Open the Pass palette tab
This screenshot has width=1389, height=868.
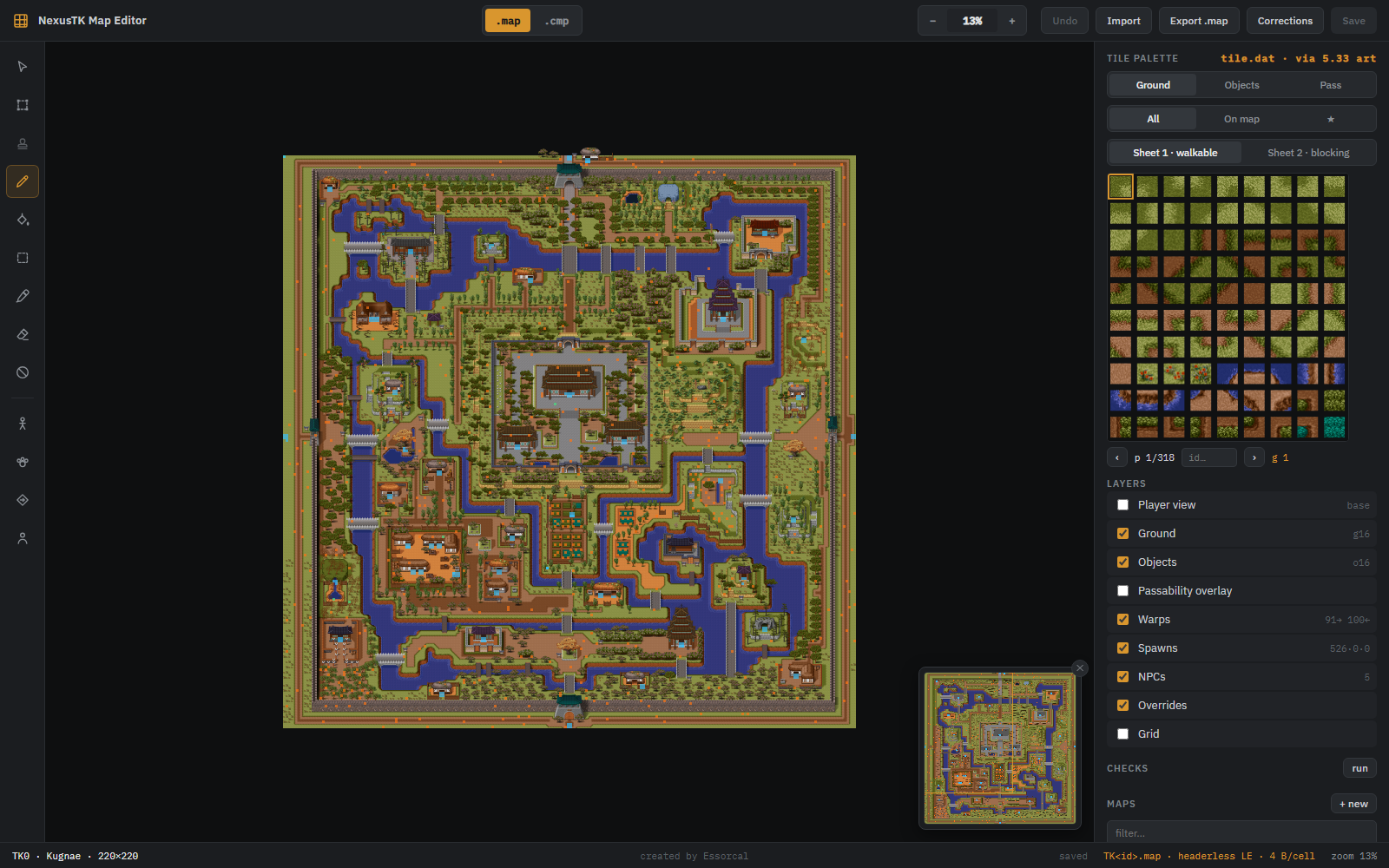click(1330, 85)
